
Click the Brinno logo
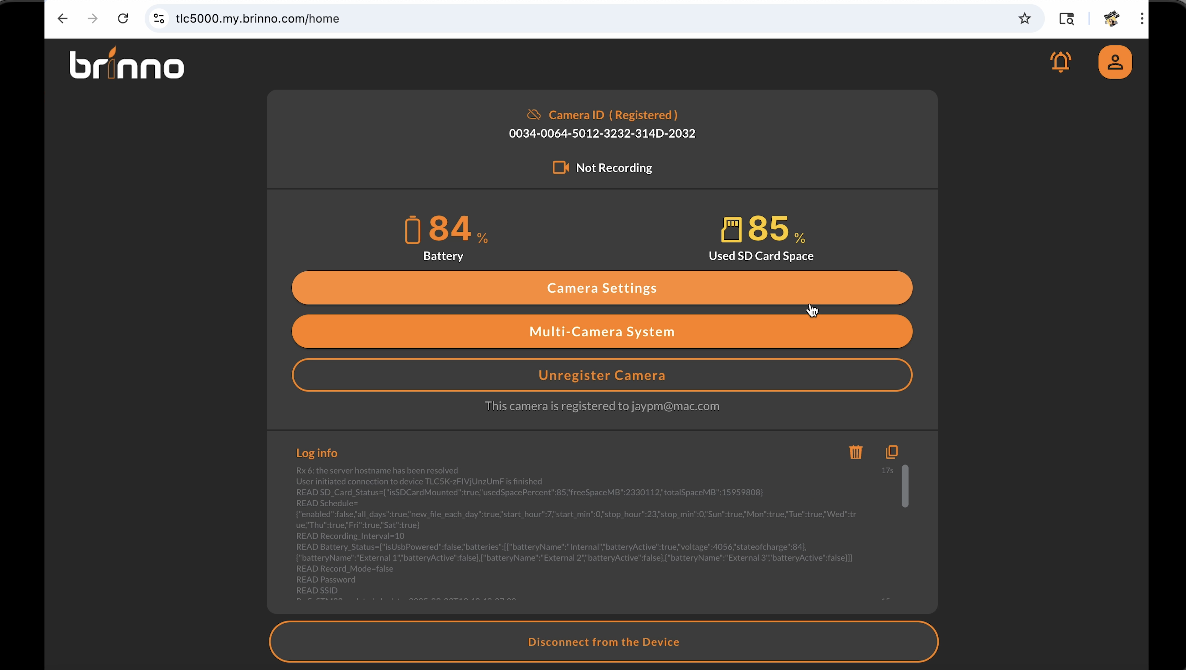pos(127,65)
